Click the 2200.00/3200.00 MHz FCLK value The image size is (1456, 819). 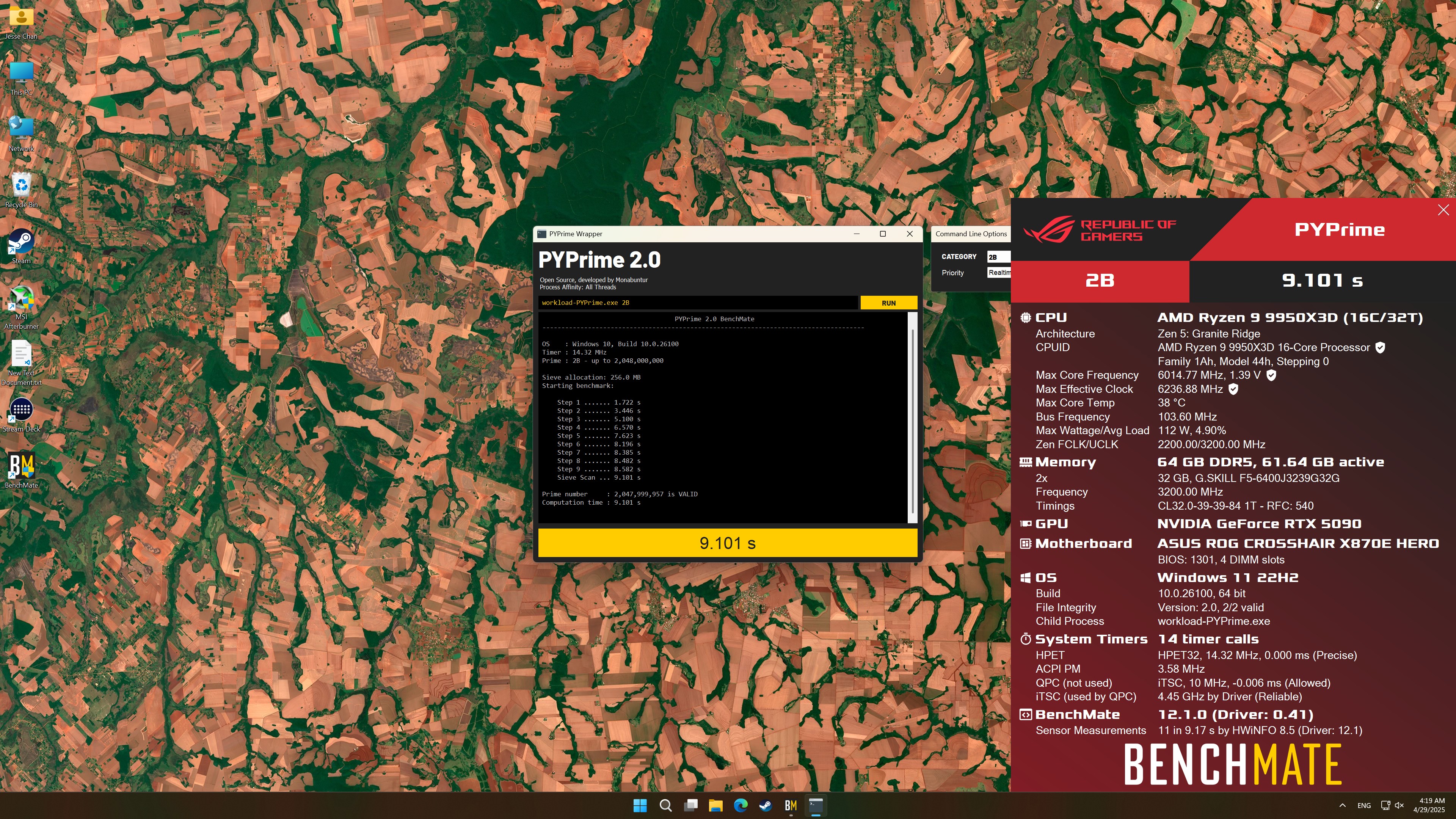tap(1211, 445)
